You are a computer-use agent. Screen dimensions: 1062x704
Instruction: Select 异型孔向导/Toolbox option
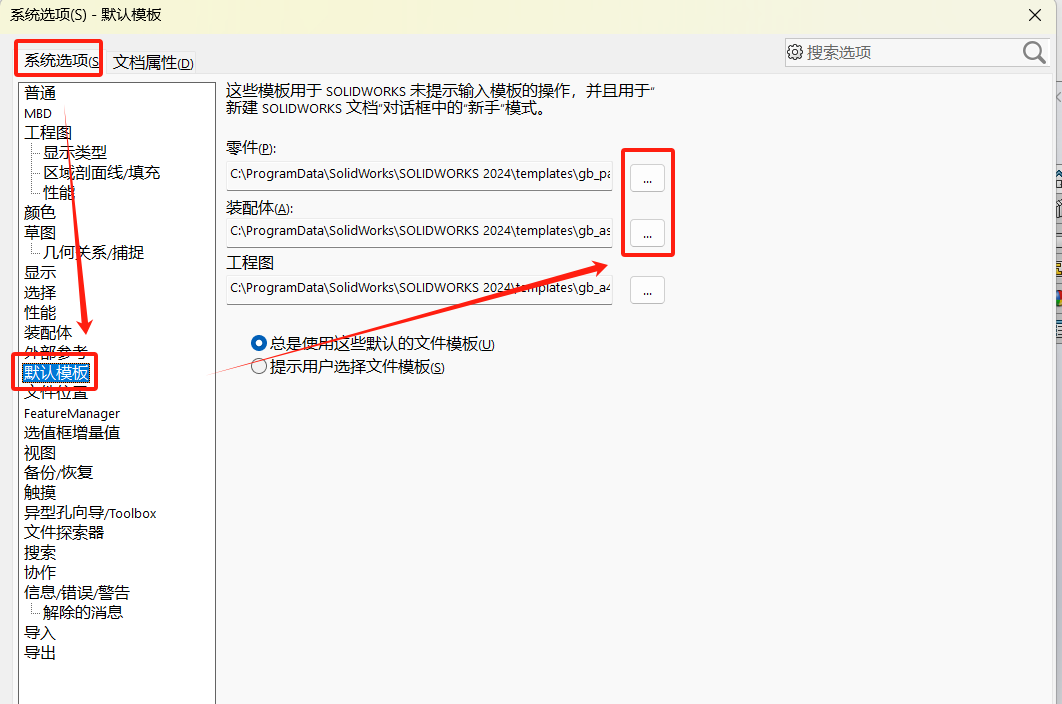[90, 513]
